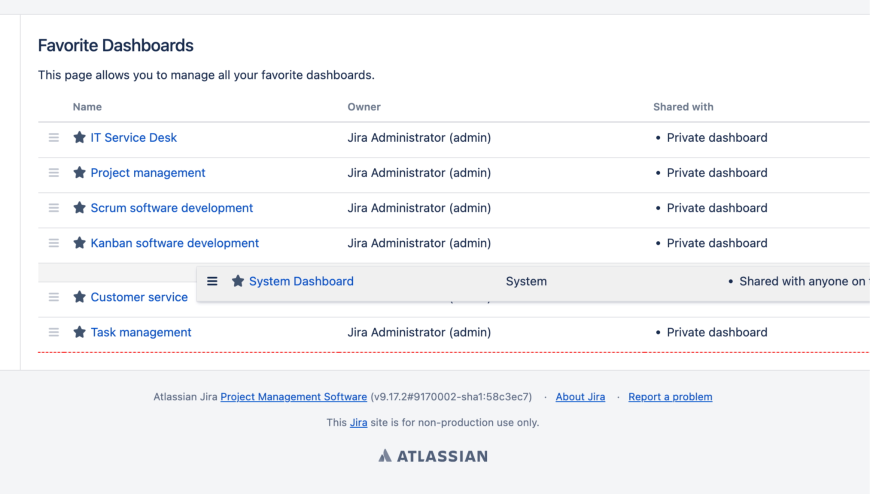870x494 pixels.
Task: Open the System Dashboard link
Action: 301,282
